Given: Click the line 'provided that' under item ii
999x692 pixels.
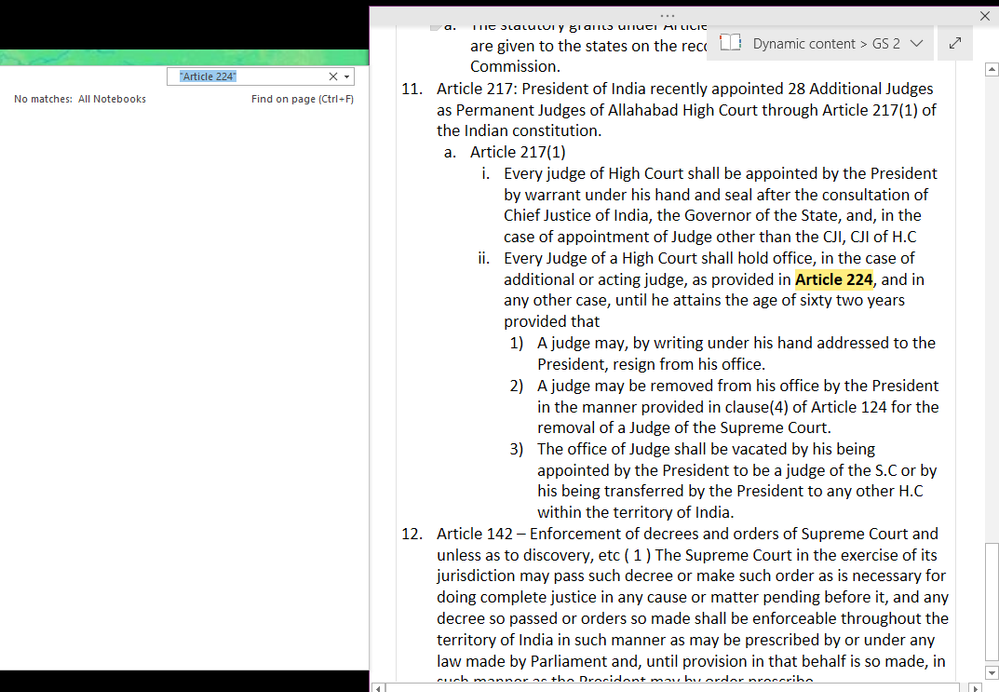Looking at the screenshot, I should 552,321.
